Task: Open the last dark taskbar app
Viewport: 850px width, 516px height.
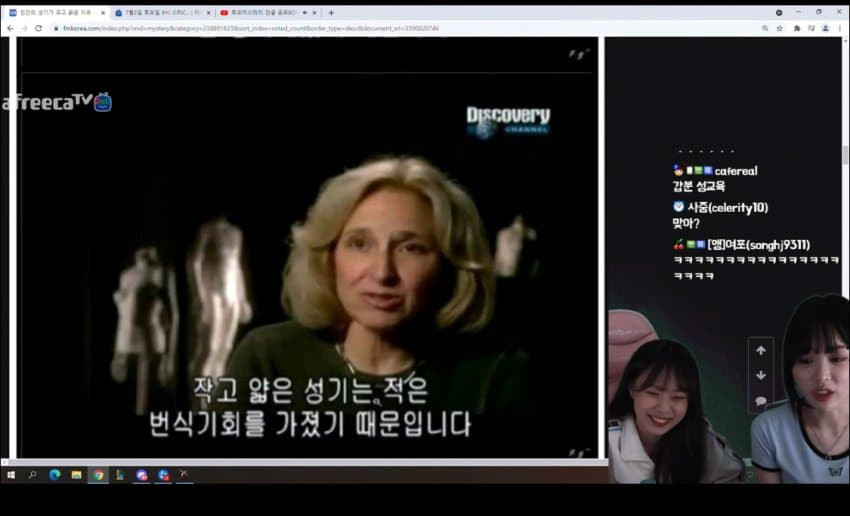Action: 184,475
